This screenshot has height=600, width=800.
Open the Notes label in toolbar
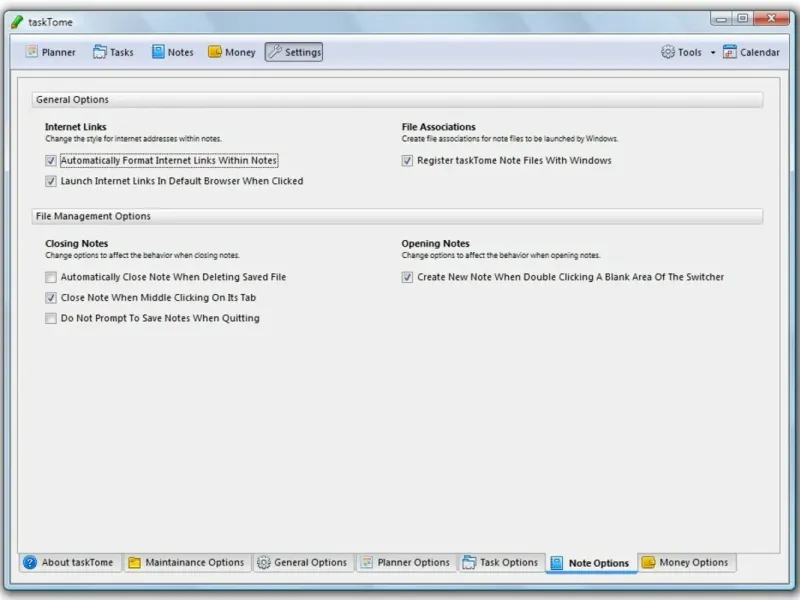(x=181, y=52)
